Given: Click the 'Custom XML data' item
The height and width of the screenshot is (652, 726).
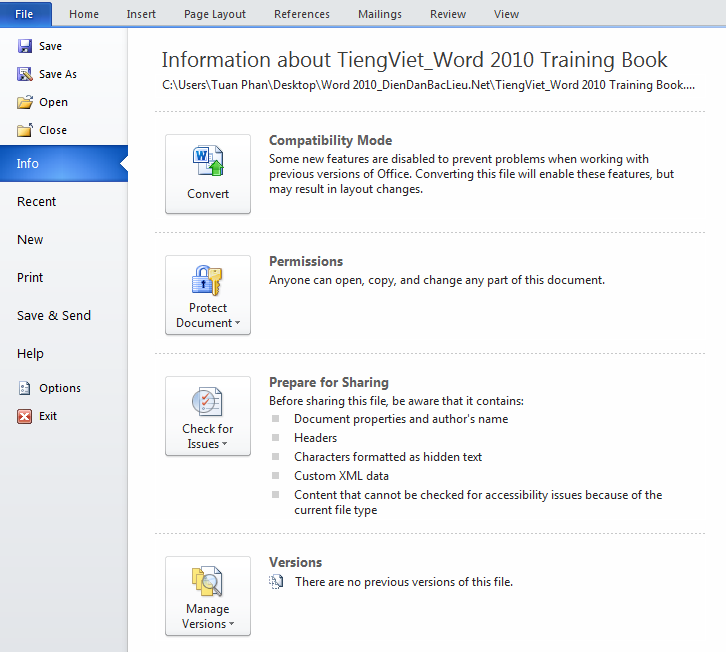Looking at the screenshot, I should pyautogui.click(x=341, y=476).
